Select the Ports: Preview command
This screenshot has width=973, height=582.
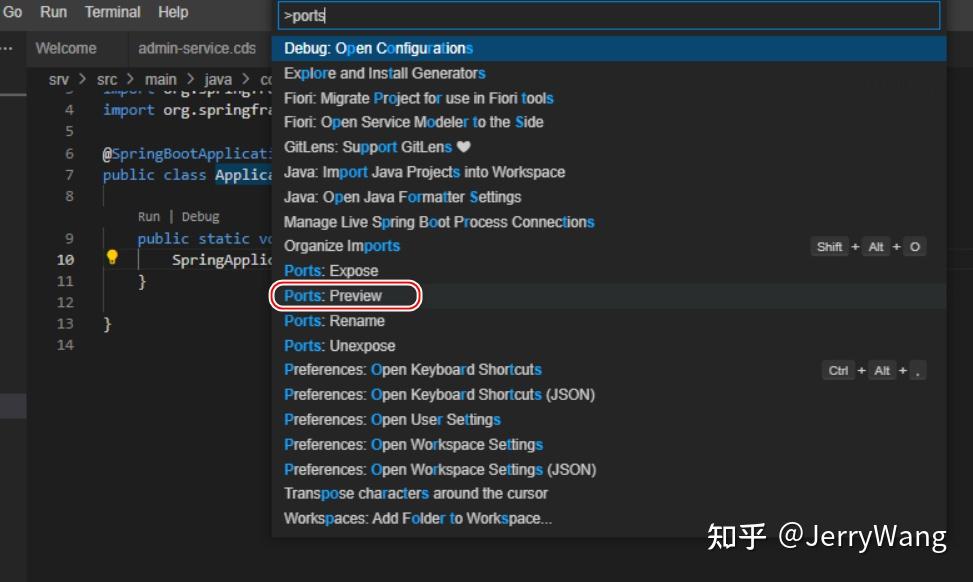[609, 296]
